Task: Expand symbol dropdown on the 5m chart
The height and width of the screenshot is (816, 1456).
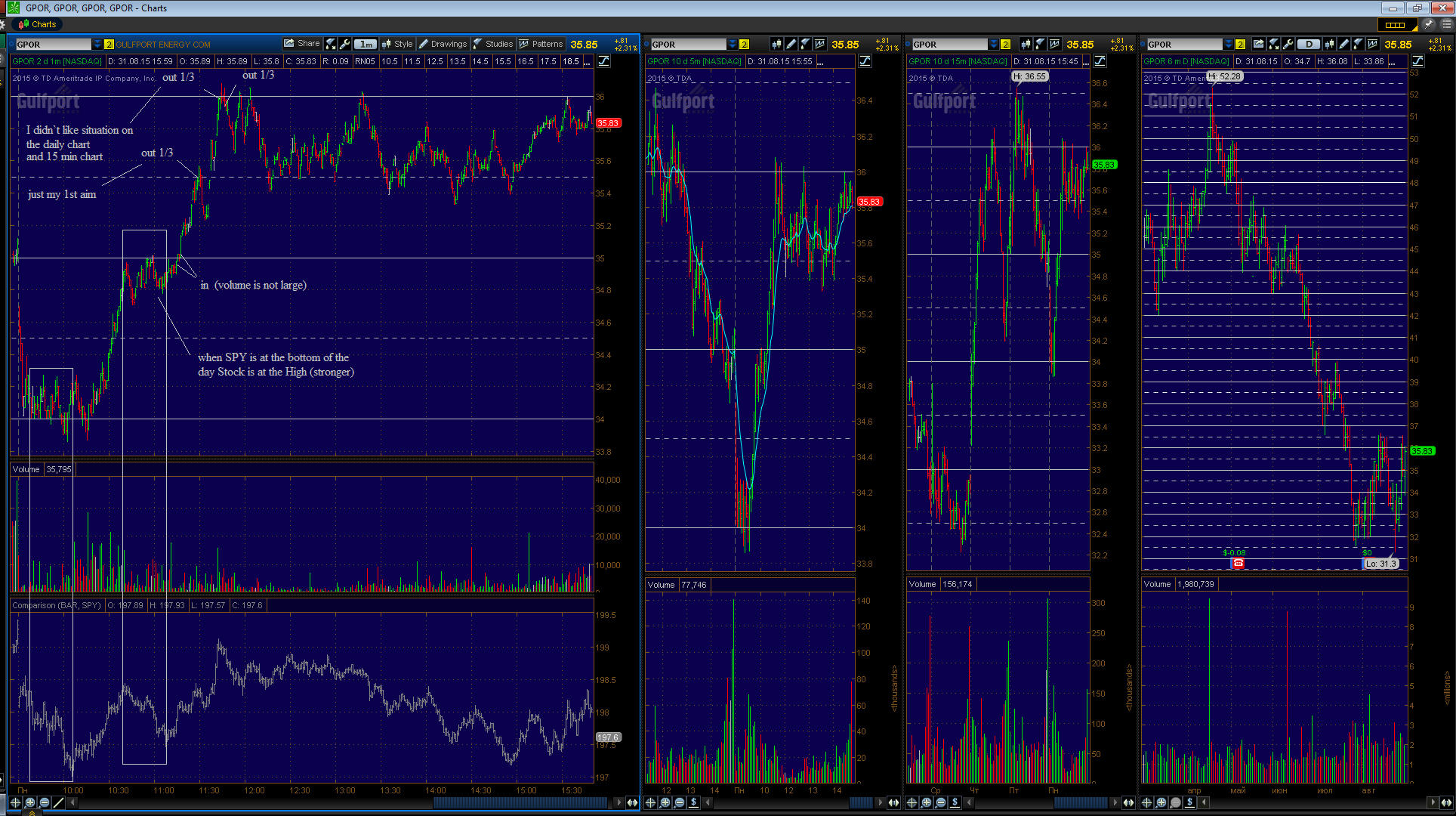Action: 732,44
